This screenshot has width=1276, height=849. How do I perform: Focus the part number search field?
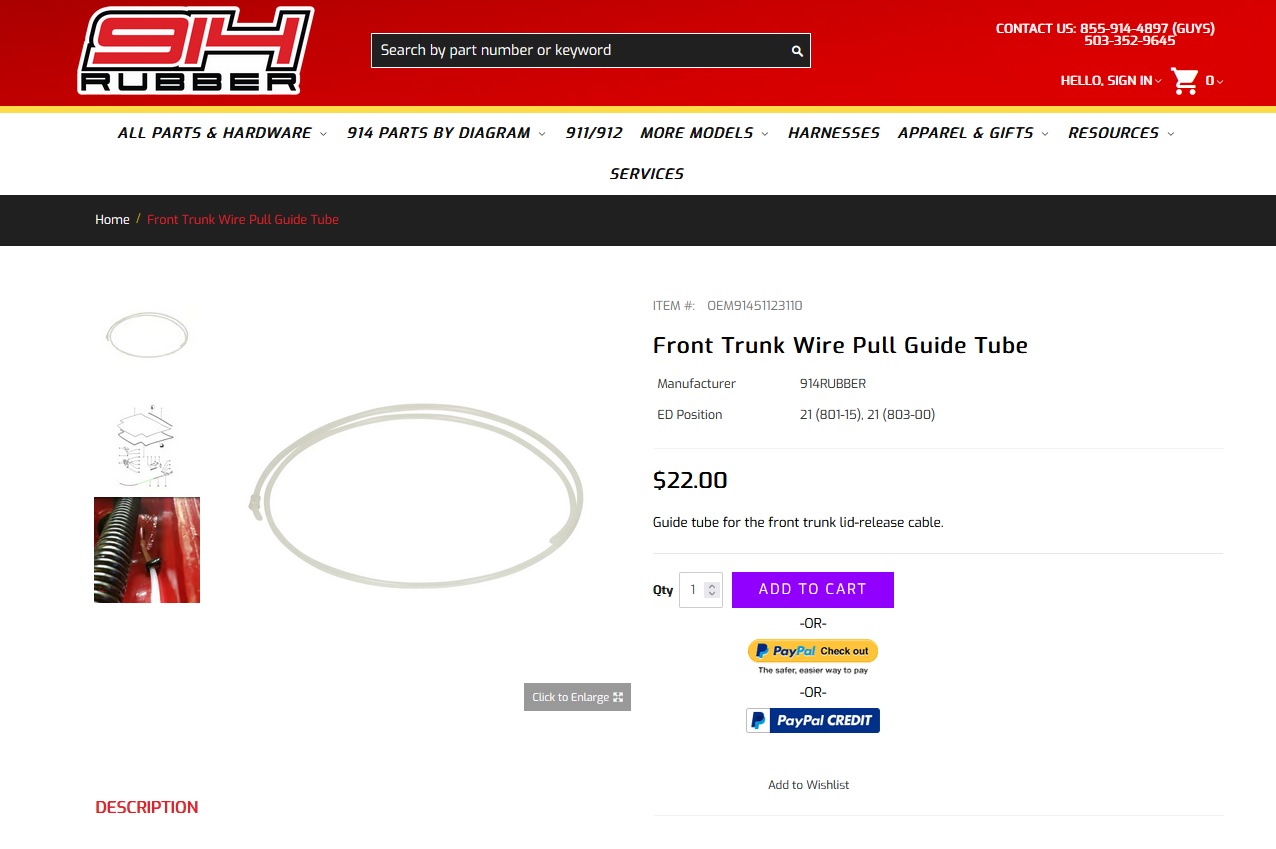pos(580,51)
